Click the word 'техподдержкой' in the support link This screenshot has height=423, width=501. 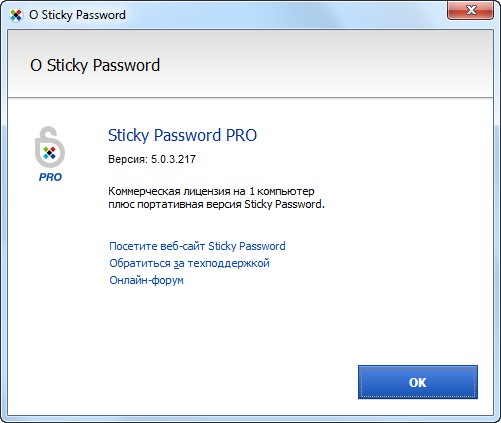point(228,263)
